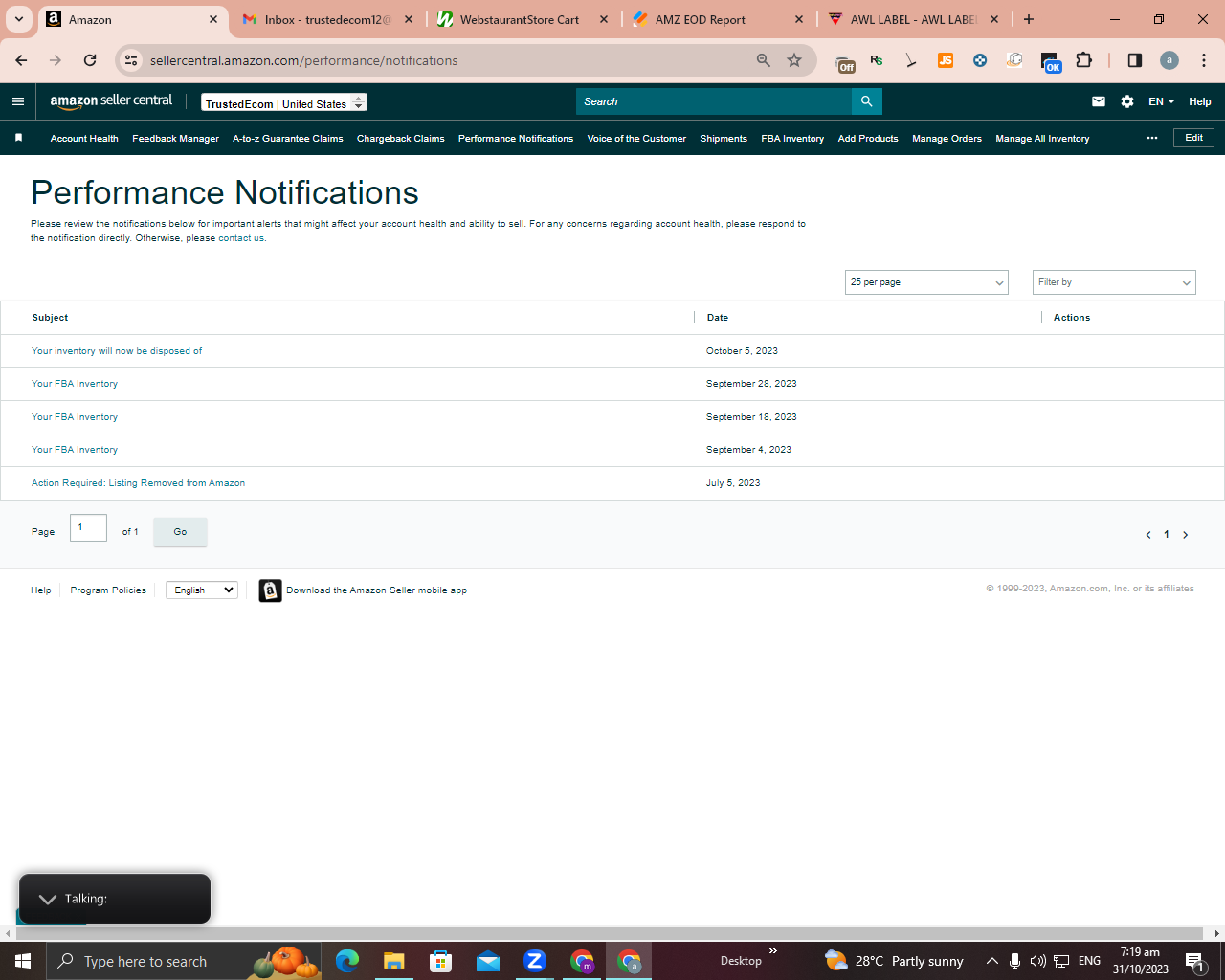The height and width of the screenshot is (980, 1225).
Task: Open Chargeback Claims in navigation
Action: click(400, 139)
